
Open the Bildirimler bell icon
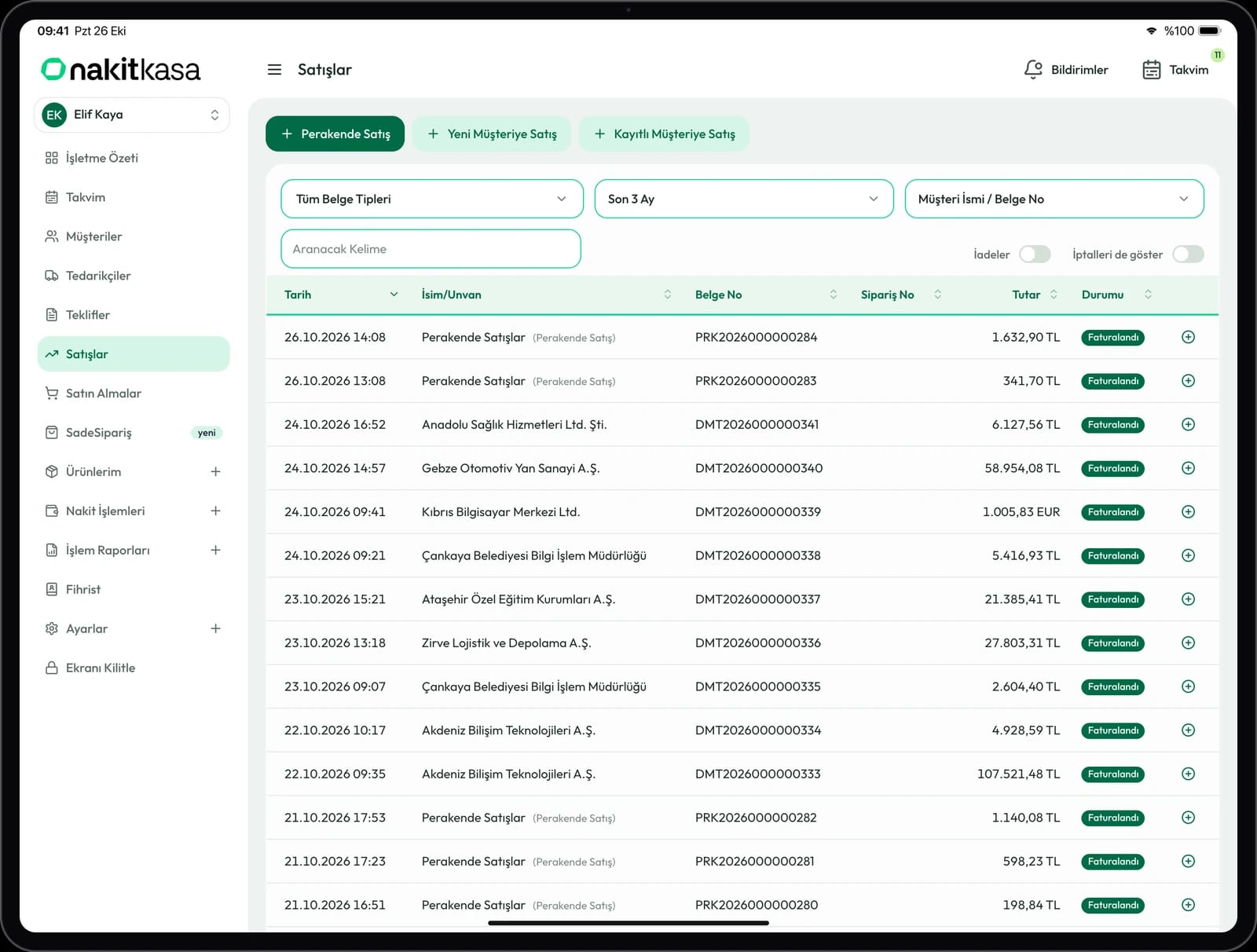pyautogui.click(x=1033, y=70)
